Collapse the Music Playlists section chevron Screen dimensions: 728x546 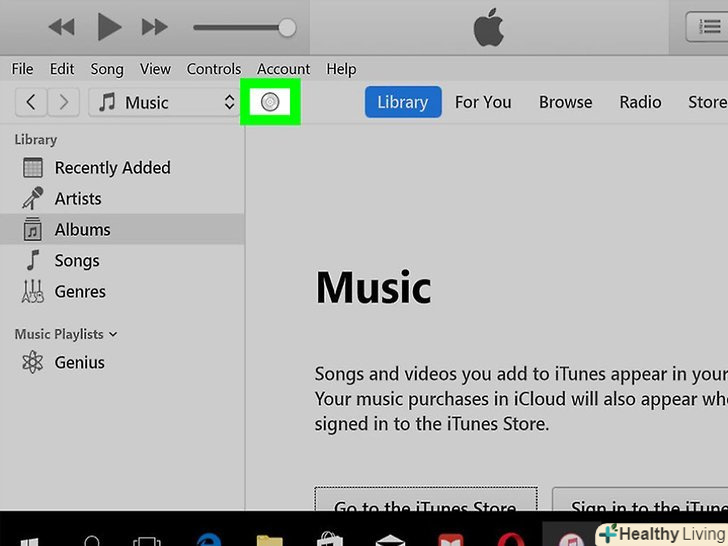tap(113, 334)
